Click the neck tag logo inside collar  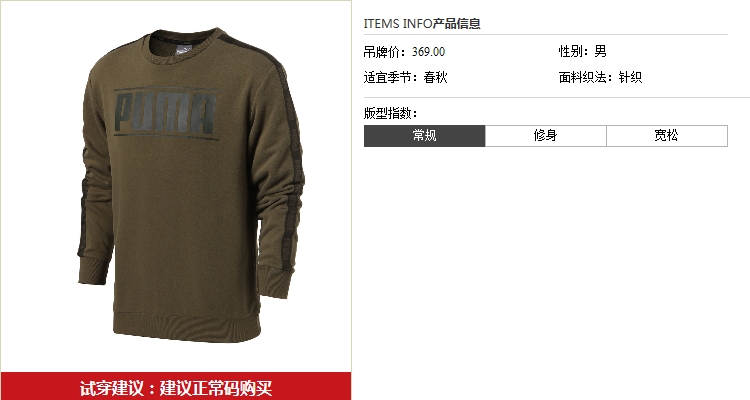183,49
